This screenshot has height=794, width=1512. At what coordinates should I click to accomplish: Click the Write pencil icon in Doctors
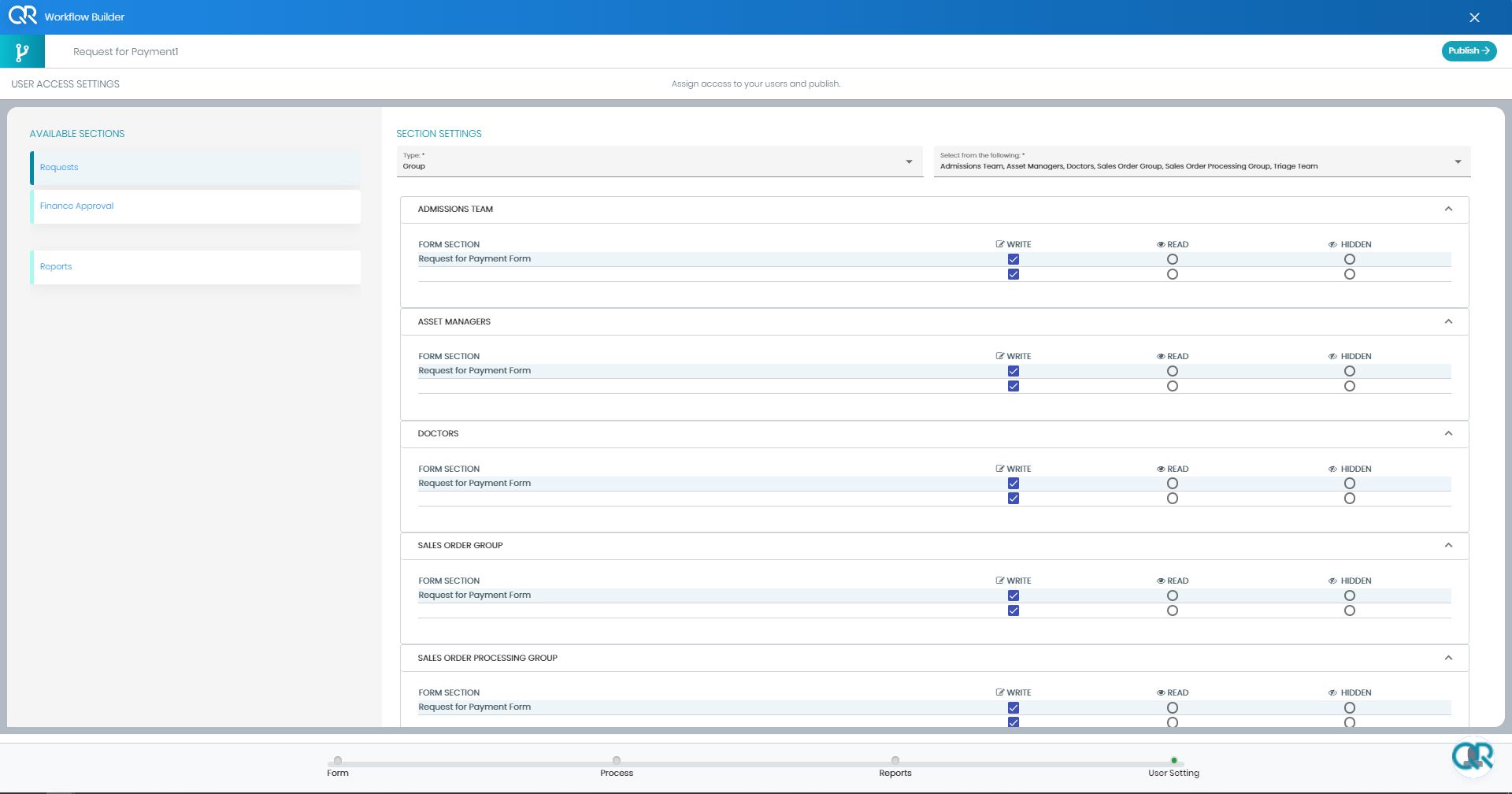pyautogui.click(x=1000, y=469)
